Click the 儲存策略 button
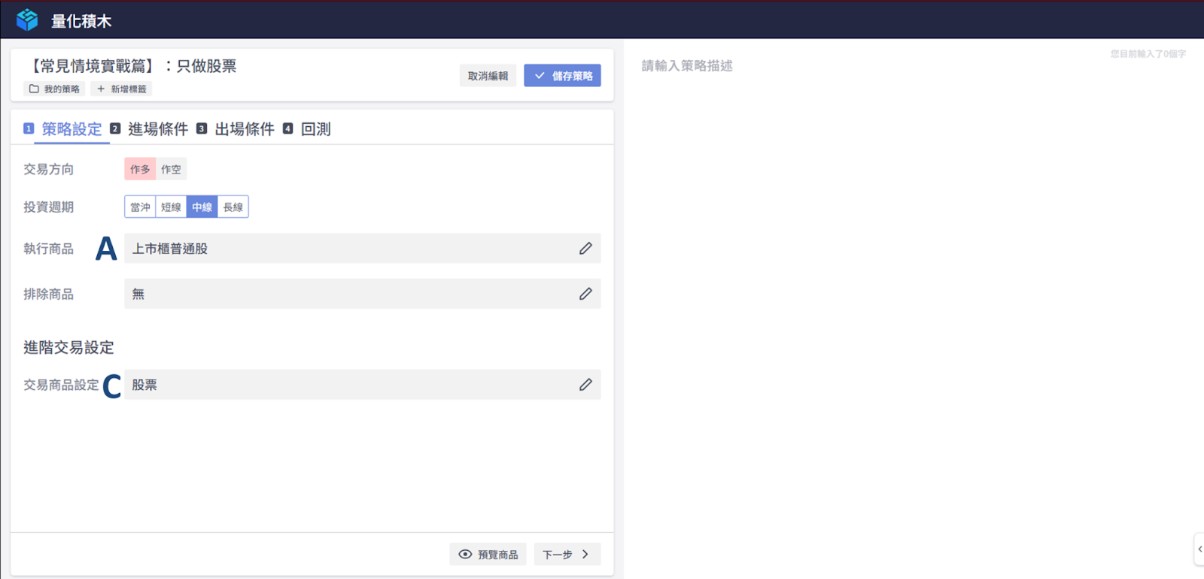The width and height of the screenshot is (1204, 579). point(562,76)
